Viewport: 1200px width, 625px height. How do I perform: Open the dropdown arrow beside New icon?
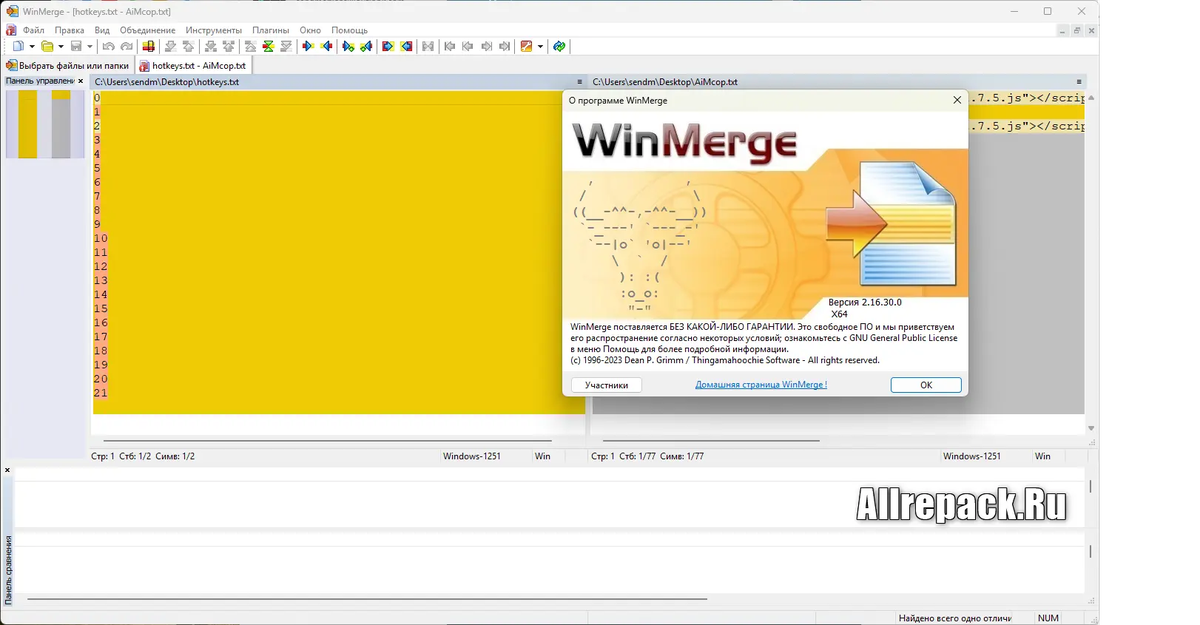[32, 46]
